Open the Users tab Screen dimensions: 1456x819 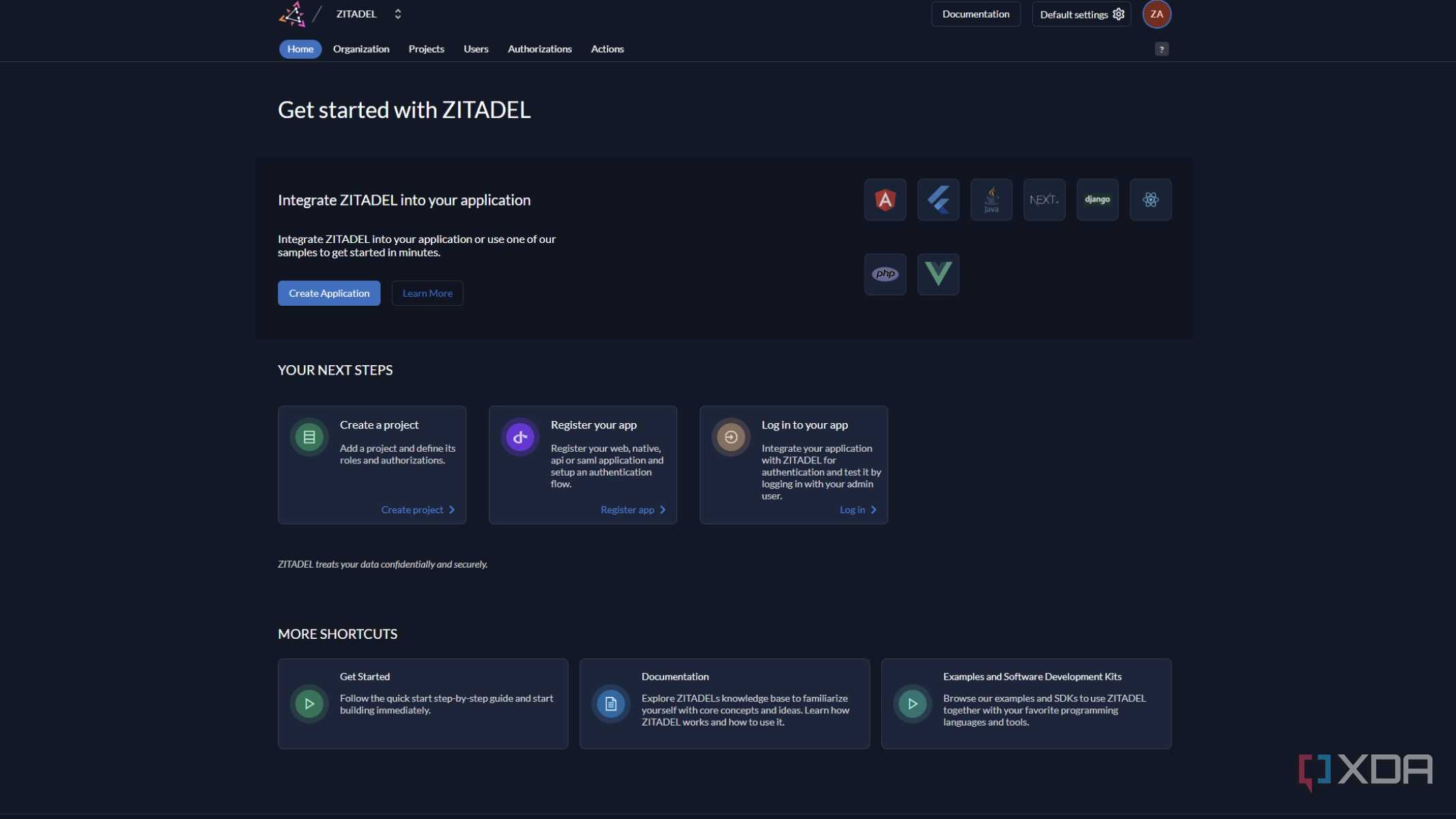click(x=476, y=49)
